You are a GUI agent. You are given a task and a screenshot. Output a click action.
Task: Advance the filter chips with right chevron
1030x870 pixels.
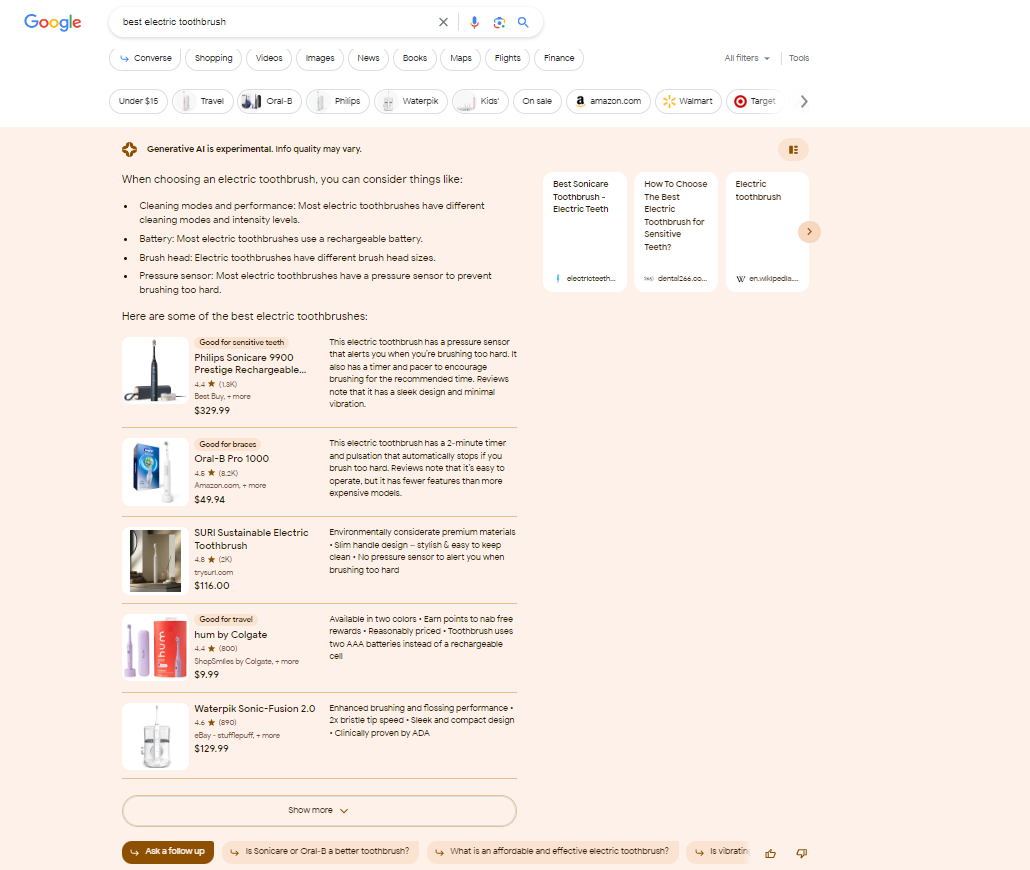click(x=804, y=101)
